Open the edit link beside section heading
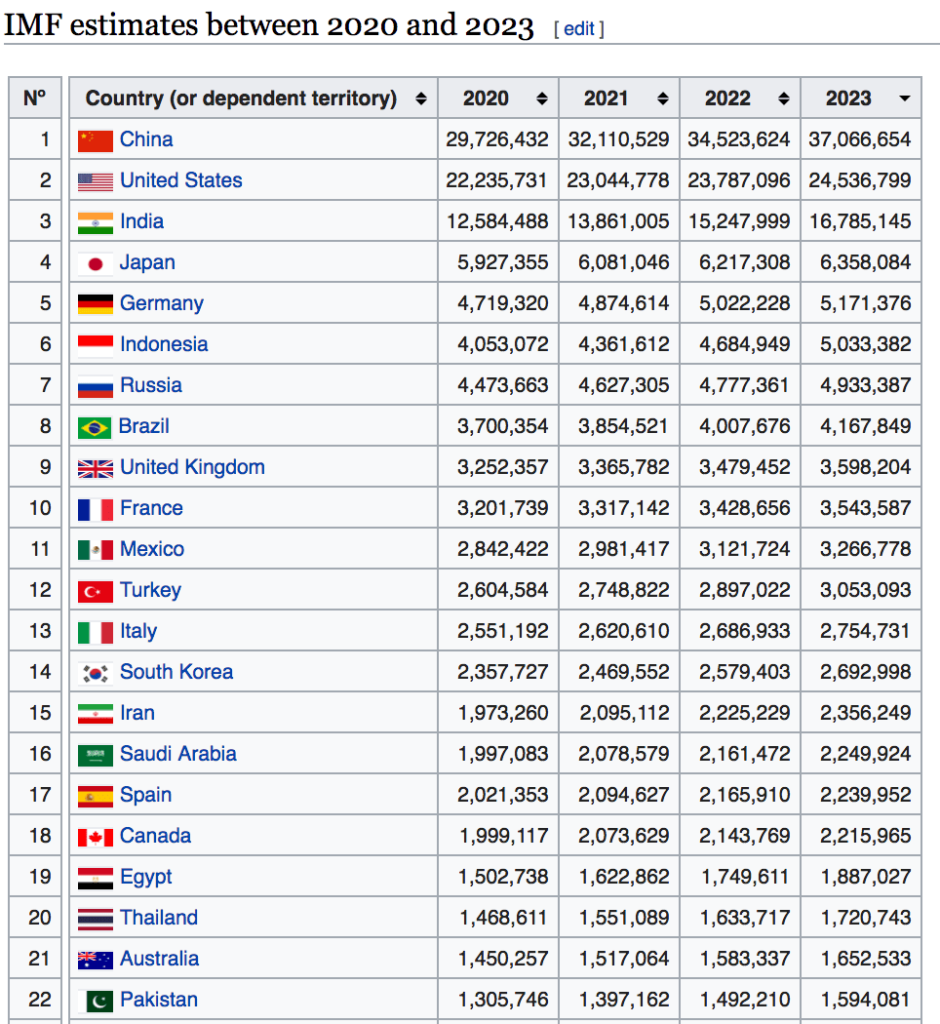 coord(579,29)
